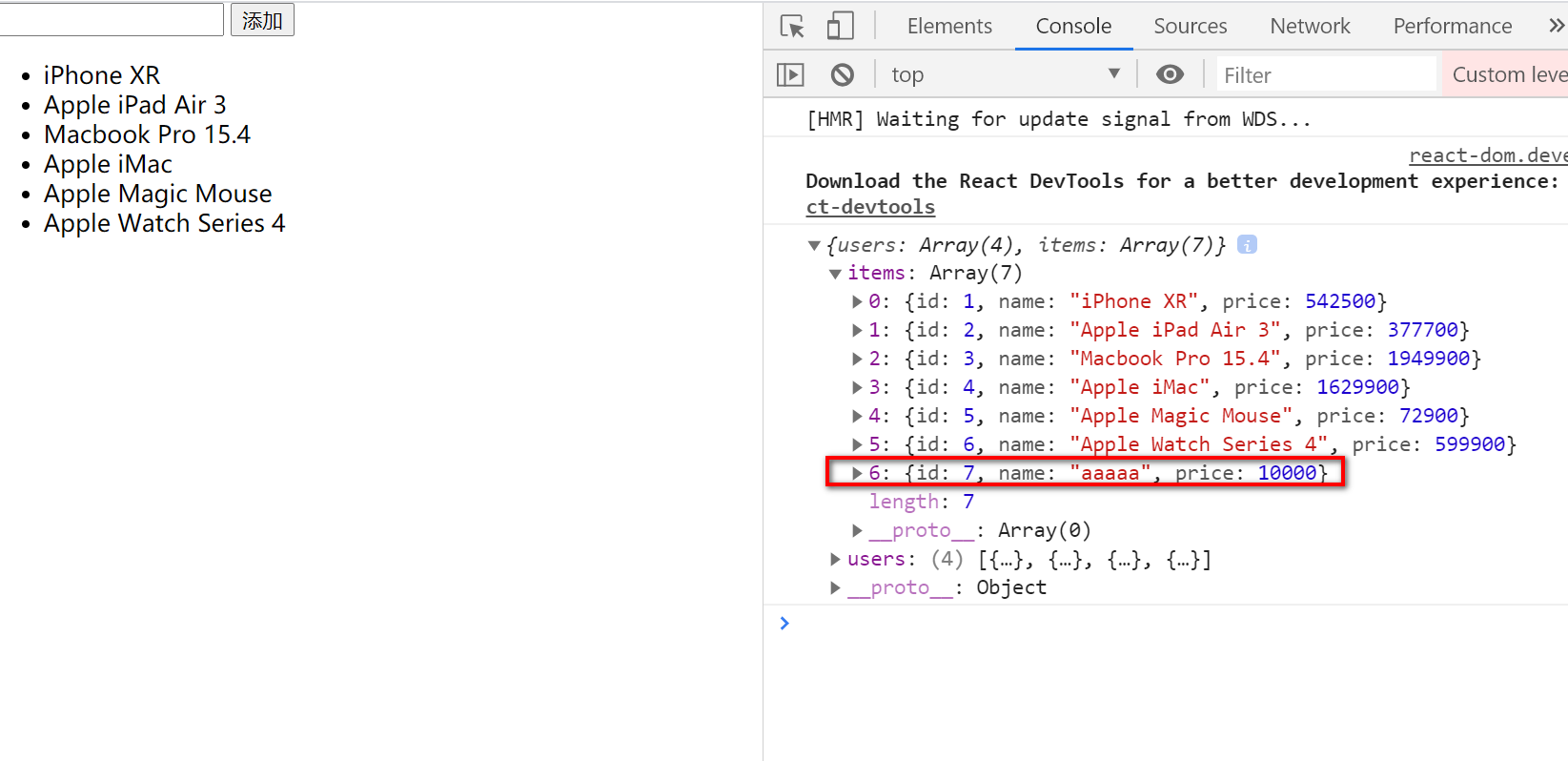1568x761 pixels.
Task: Show the console sidebar icon
Action: 790,74
